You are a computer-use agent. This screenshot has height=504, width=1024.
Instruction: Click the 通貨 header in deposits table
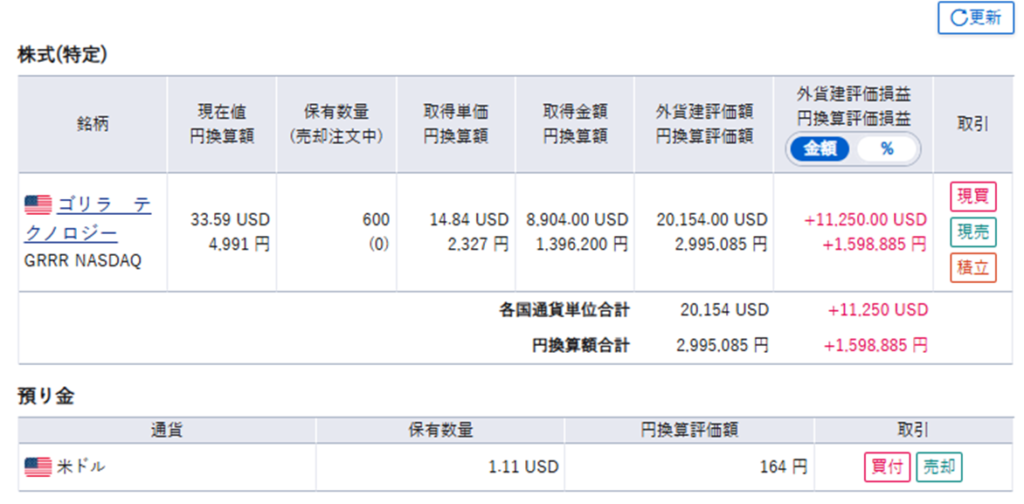tap(166, 431)
